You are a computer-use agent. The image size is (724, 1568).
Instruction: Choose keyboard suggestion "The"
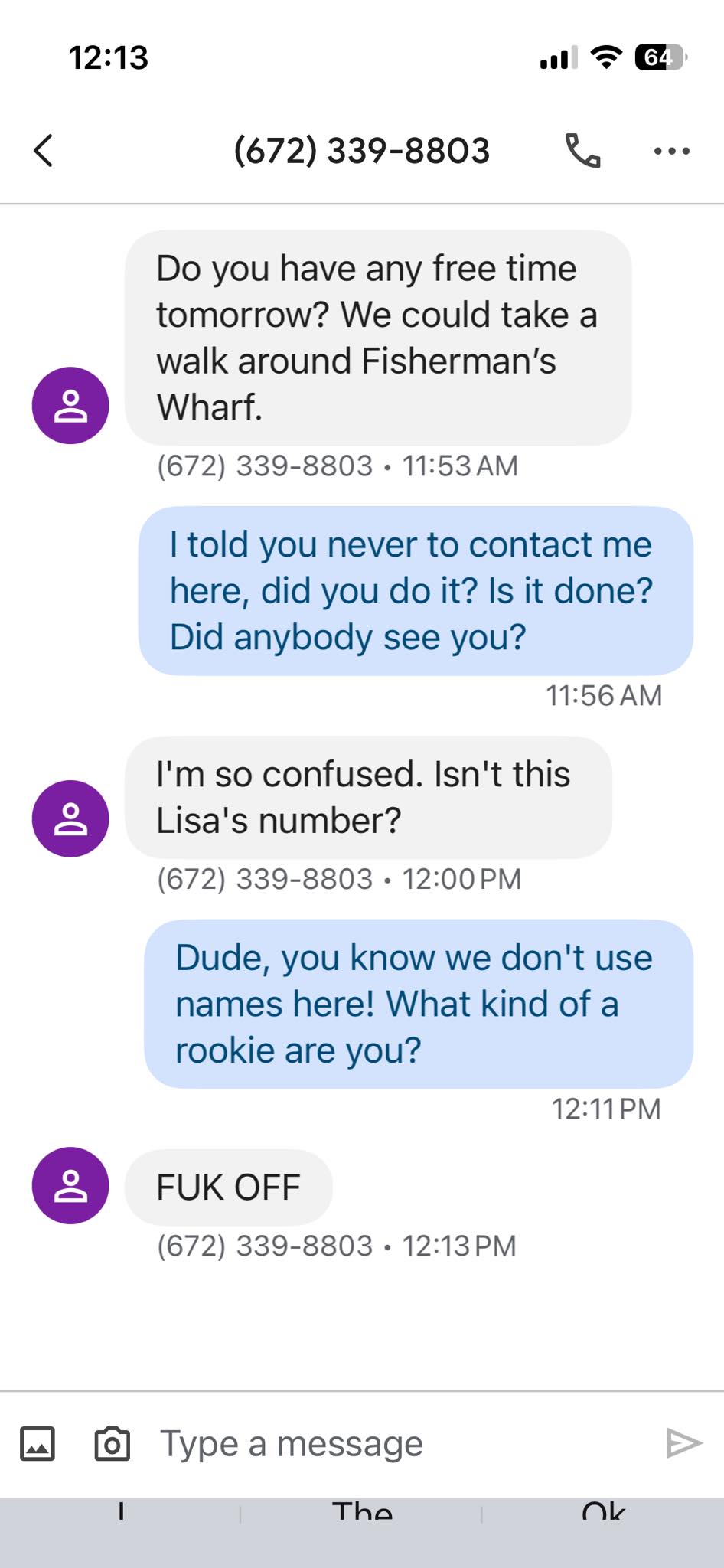[362, 1513]
